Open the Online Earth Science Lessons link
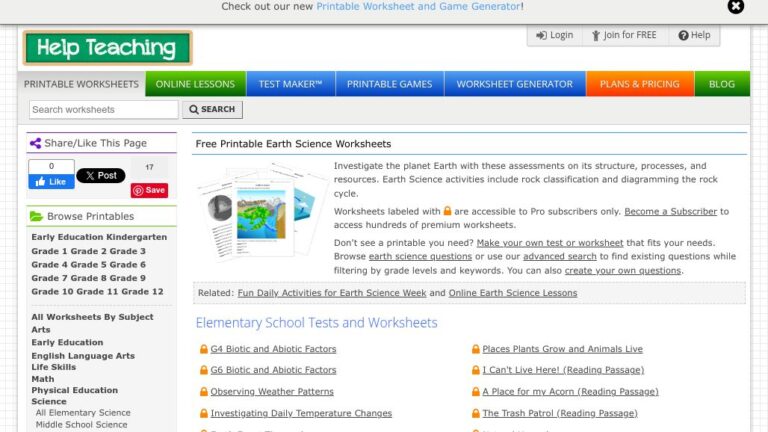Viewport: 768px width, 432px height. [x=513, y=293]
